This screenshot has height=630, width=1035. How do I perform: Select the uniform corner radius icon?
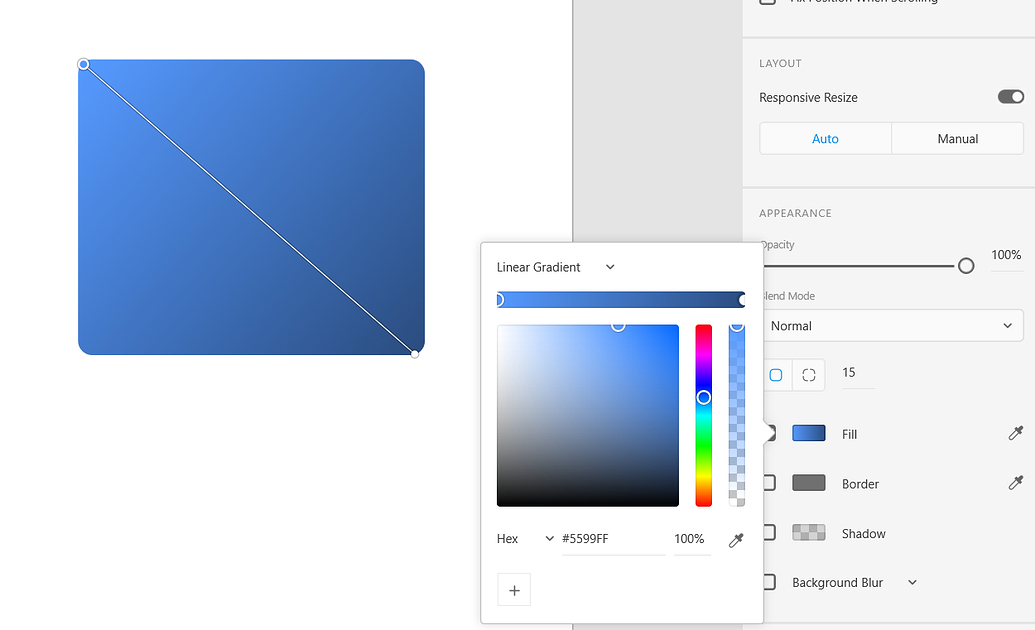(x=776, y=374)
